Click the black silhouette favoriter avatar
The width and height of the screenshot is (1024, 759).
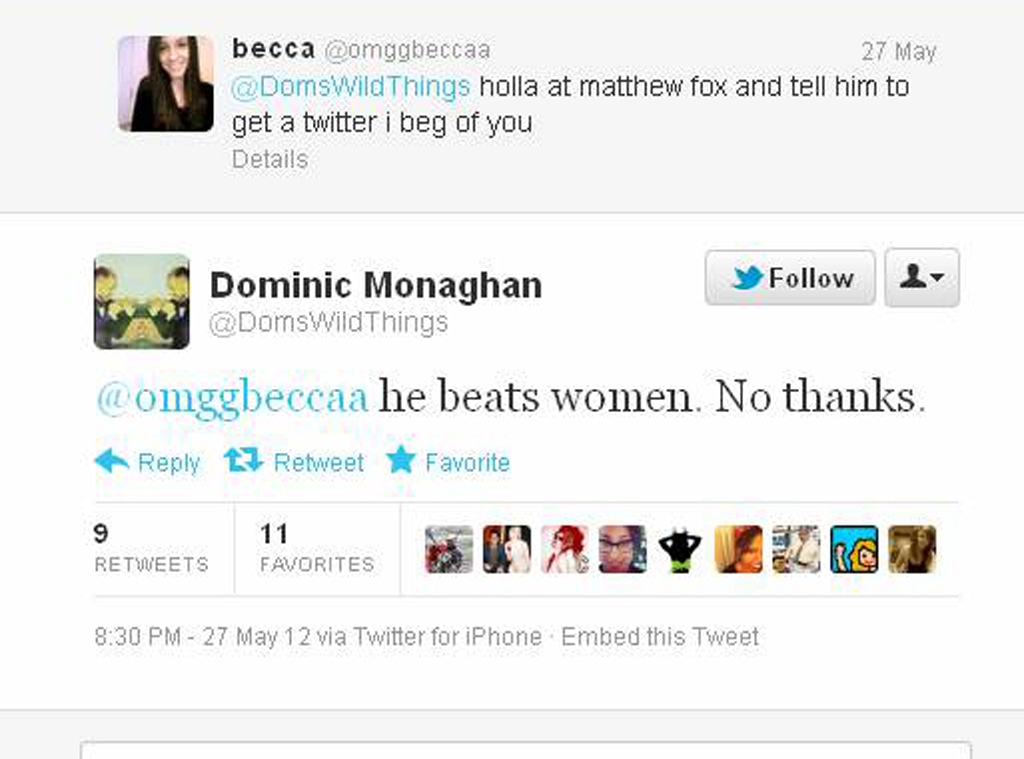680,549
